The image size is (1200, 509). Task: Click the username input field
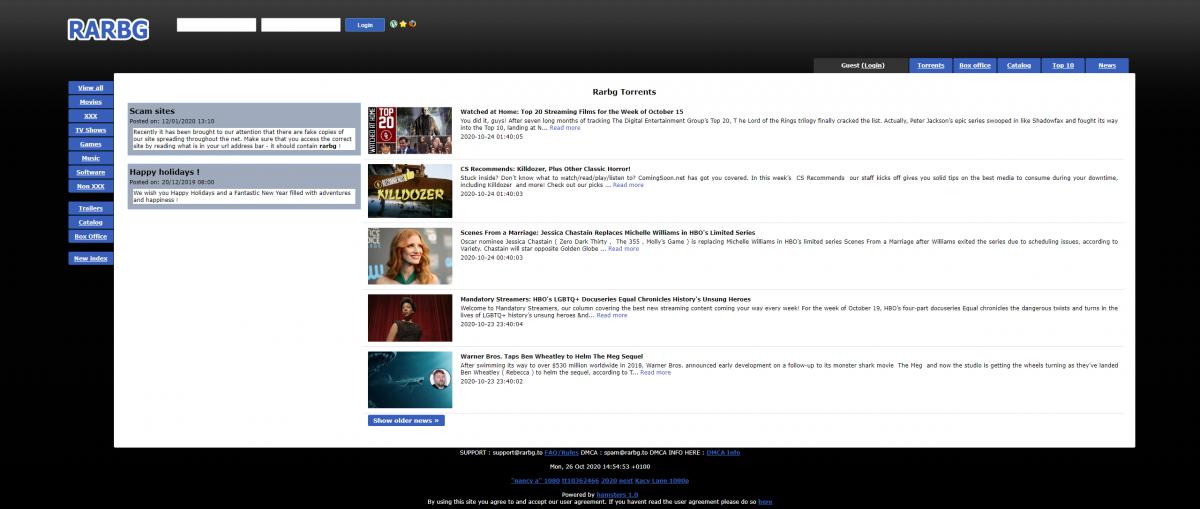pos(216,25)
